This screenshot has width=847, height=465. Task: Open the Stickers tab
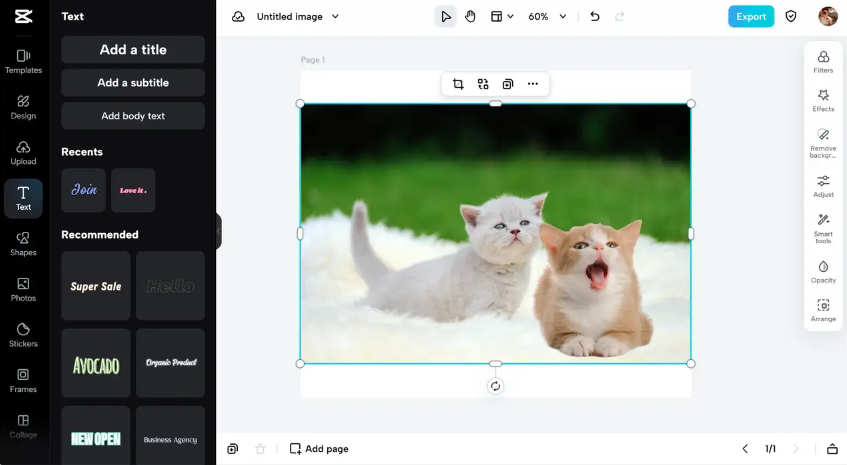click(23, 335)
